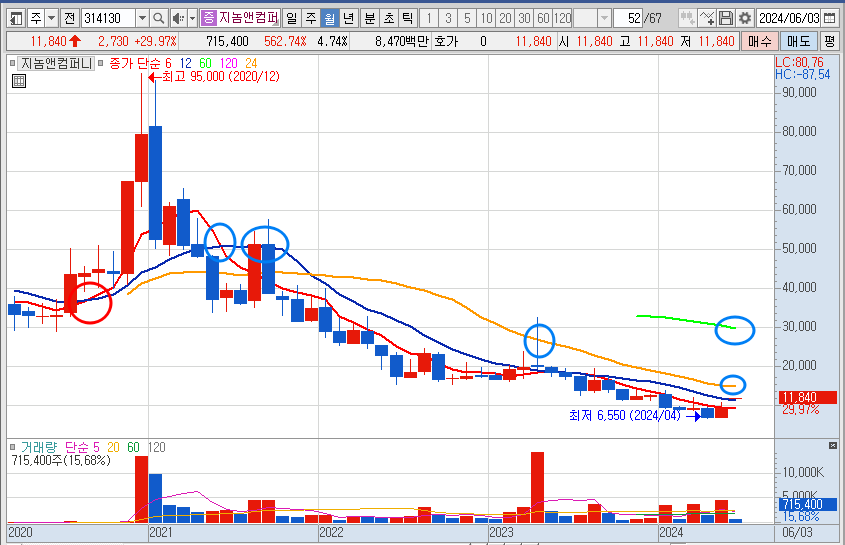Click the red moving average period 6
This screenshot has width=845, height=545.
168,64
